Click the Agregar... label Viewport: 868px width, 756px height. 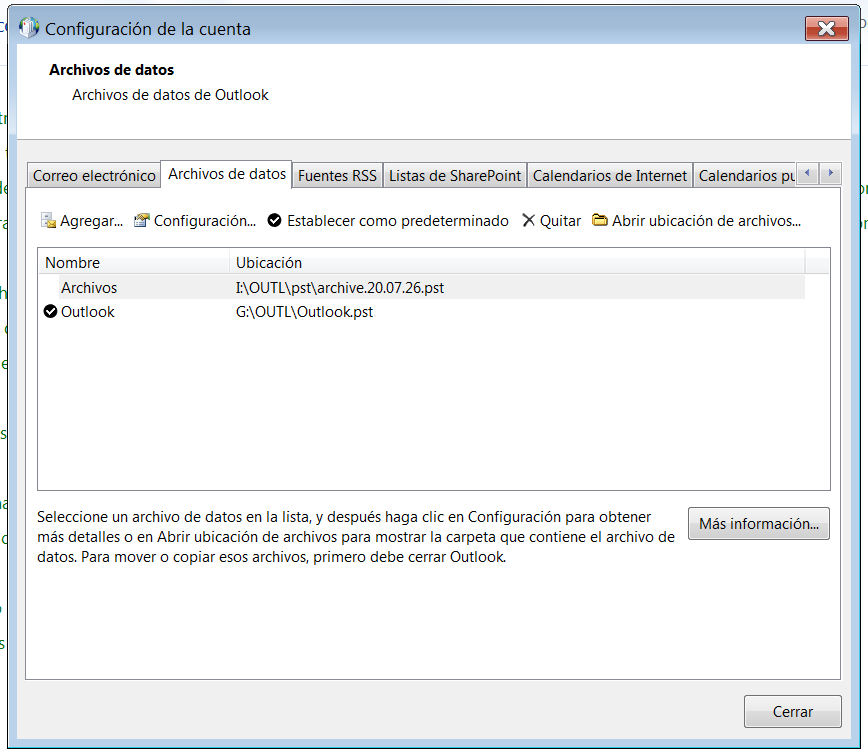(91, 221)
